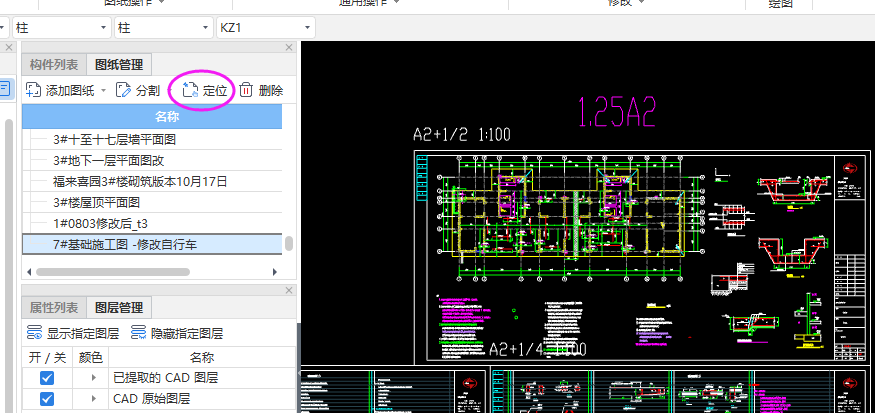This screenshot has height=413, width=875.
Task: Click the 分割 split drawing button
Action: click(138, 90)
